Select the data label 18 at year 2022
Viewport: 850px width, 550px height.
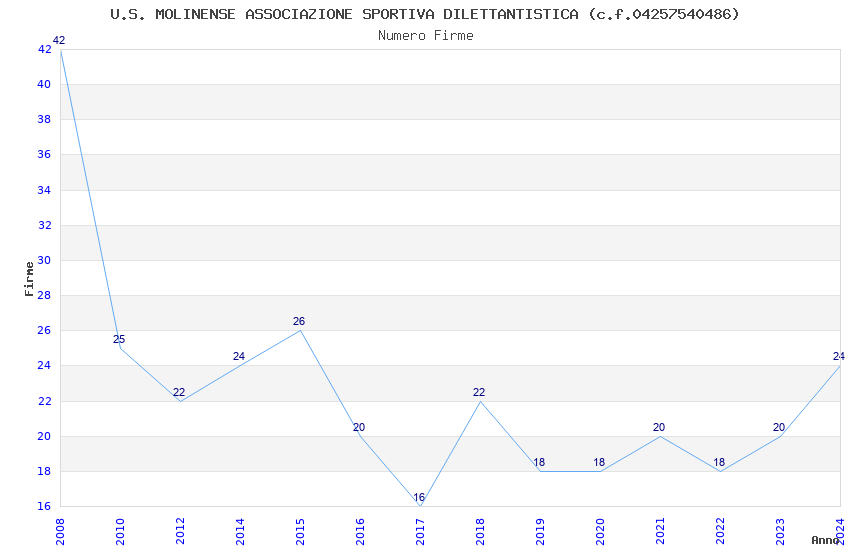[x=719, y=462]
